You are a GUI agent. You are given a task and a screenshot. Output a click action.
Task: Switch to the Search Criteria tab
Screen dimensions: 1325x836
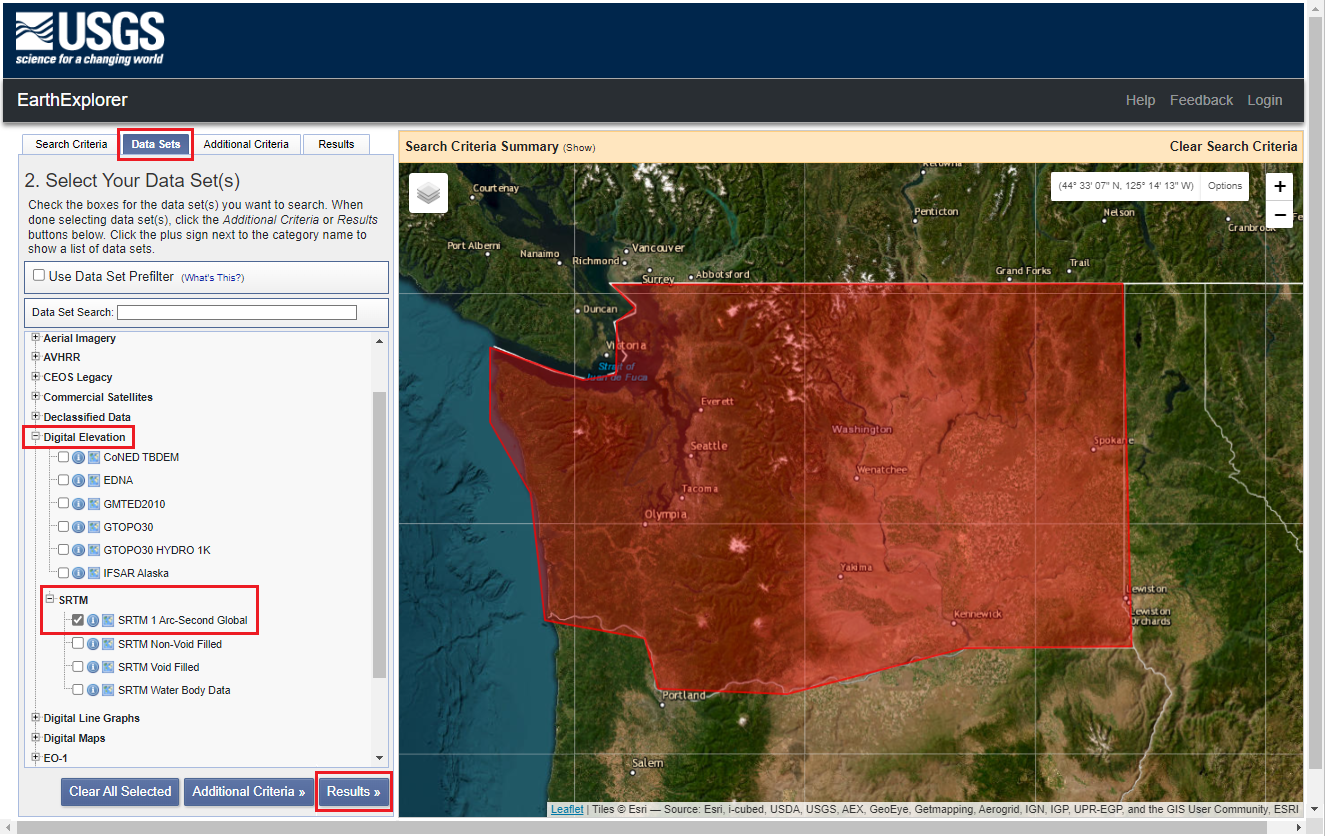point(71,144)
